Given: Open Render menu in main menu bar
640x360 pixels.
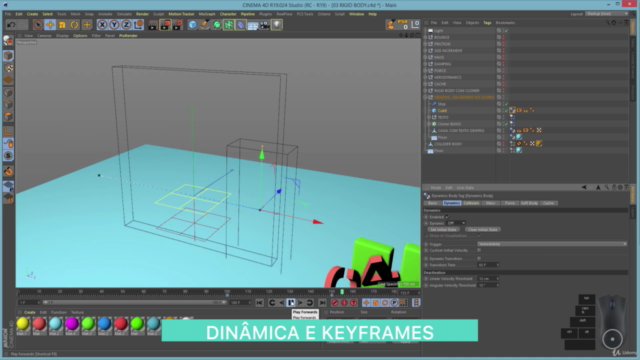Looking at the screenshot, I should tap(142, 14).
